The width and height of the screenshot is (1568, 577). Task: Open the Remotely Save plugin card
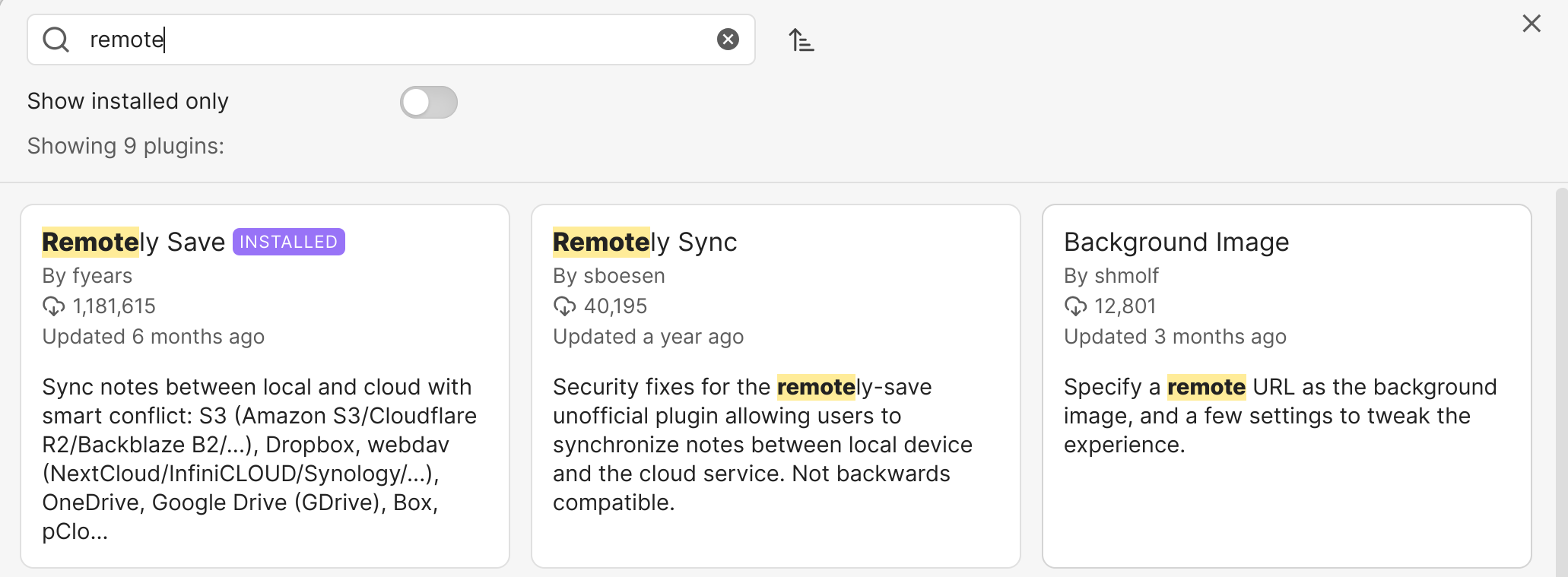pyautogui.click(x=265, y=386)
